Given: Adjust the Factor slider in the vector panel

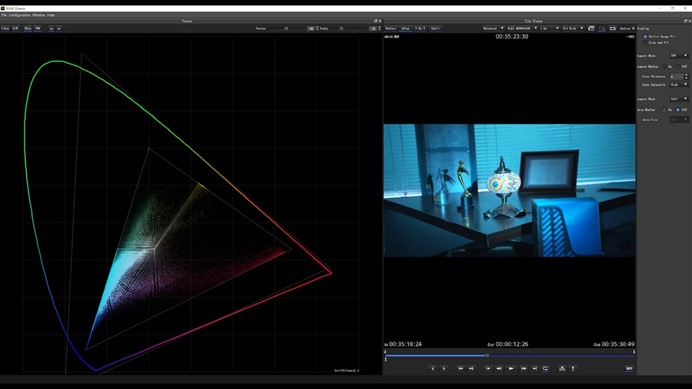Looking at the screenshot, I should 286,29.
